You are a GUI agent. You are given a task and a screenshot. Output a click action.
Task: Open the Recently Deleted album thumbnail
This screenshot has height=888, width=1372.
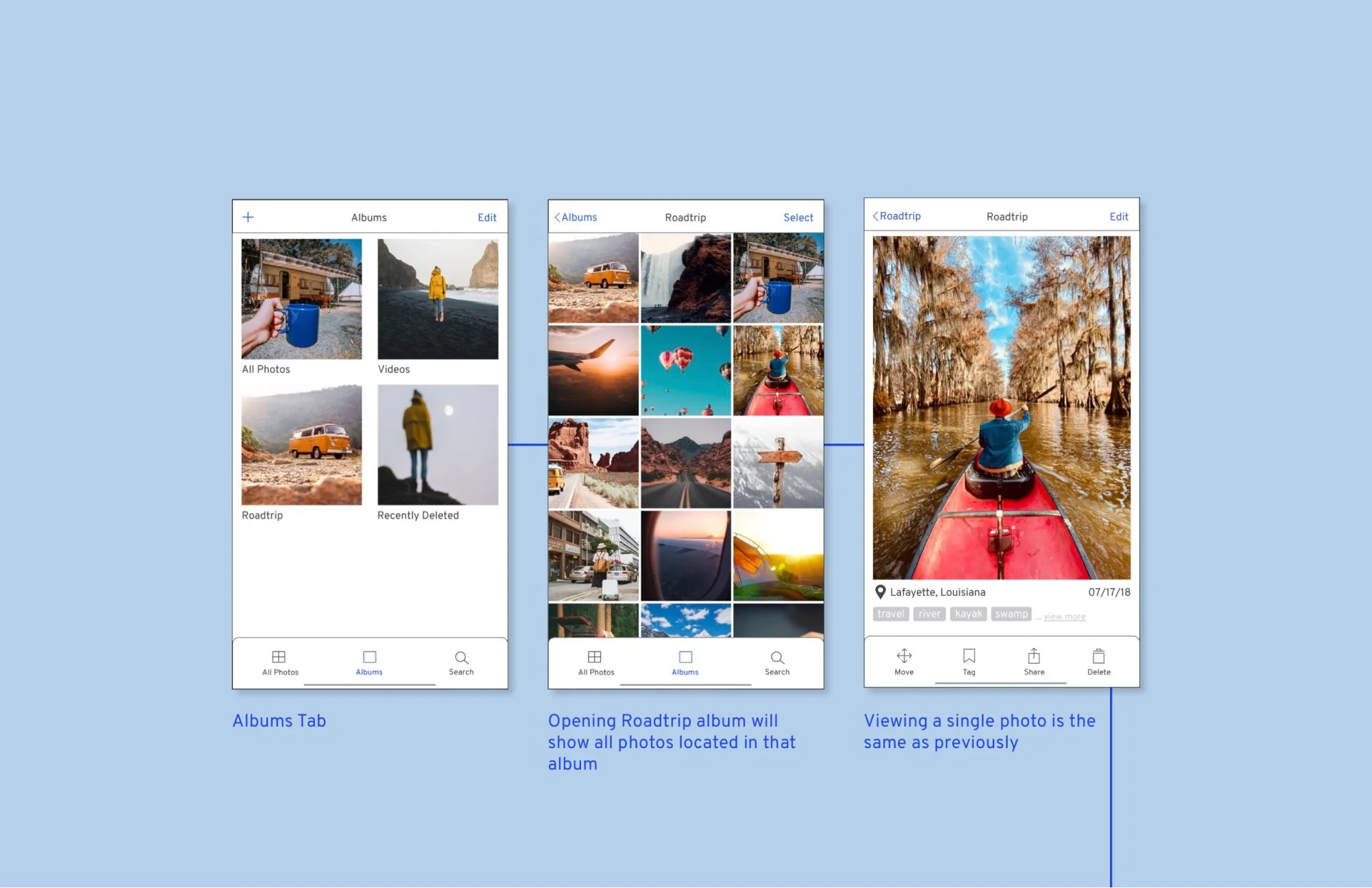(438, 444)
